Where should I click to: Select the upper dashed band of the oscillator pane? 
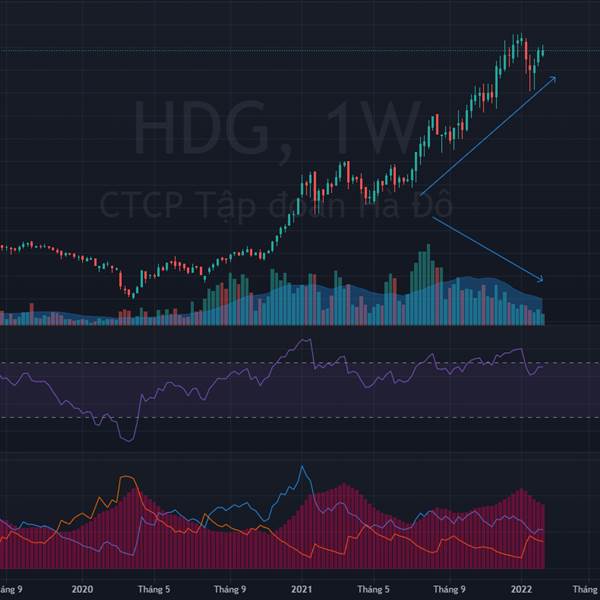300,363
